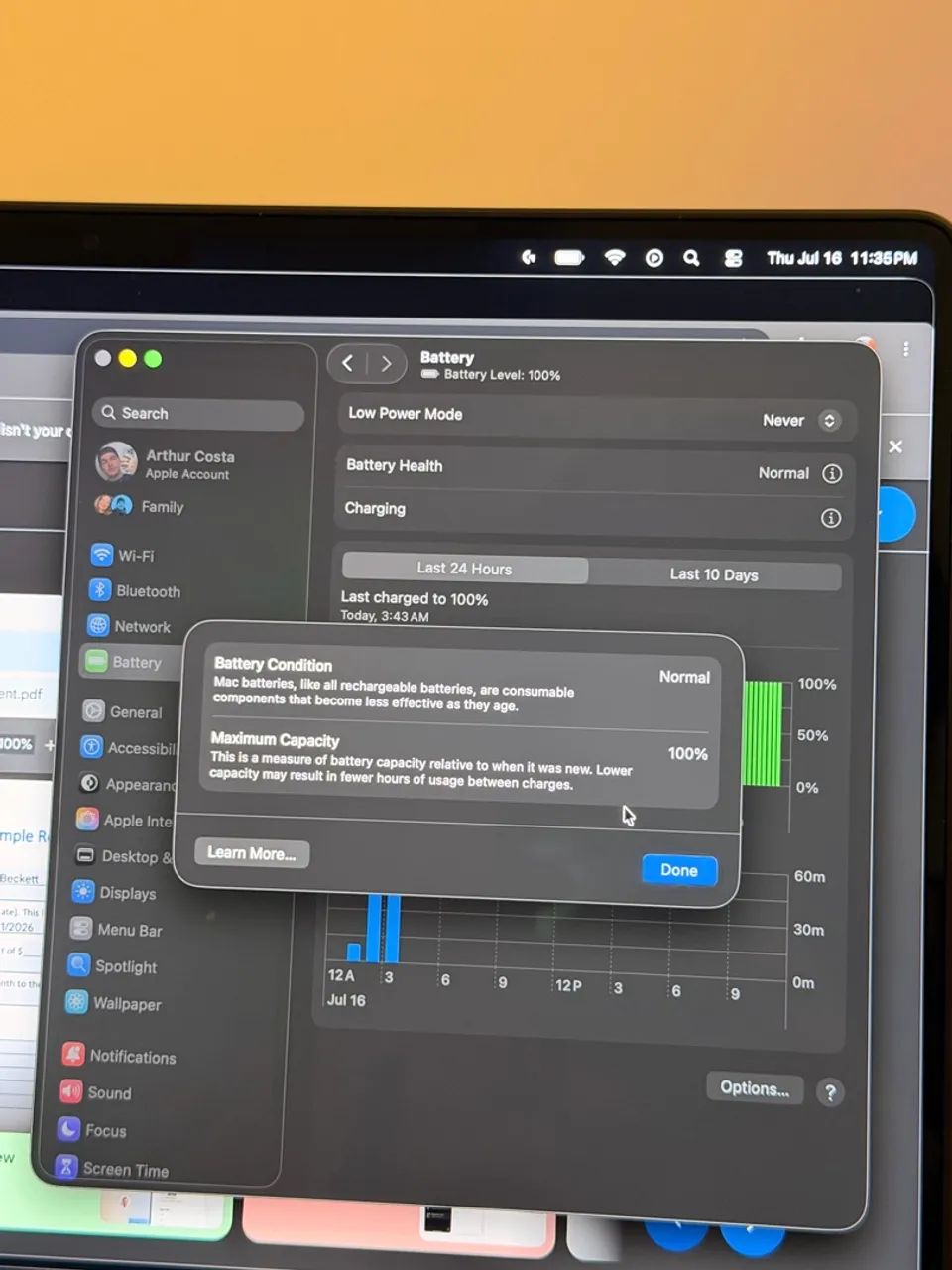
Task: Show info for Battery Health
Action: click(832, 473)
